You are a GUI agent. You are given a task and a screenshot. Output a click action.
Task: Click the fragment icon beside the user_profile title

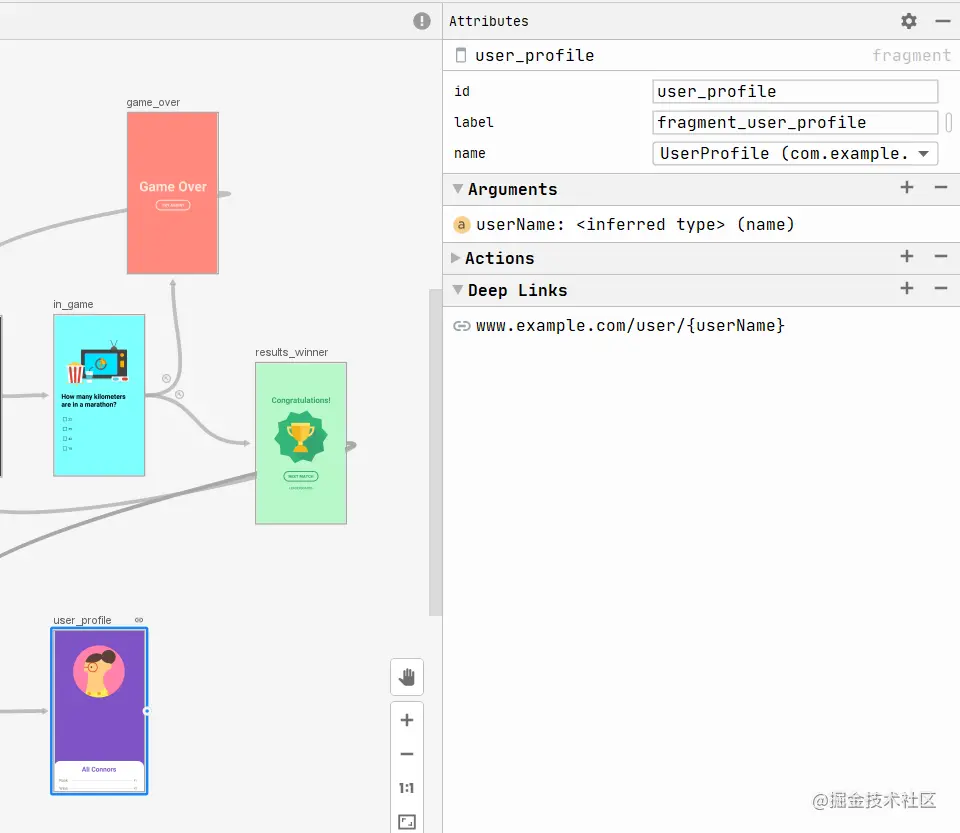point(461,56)
